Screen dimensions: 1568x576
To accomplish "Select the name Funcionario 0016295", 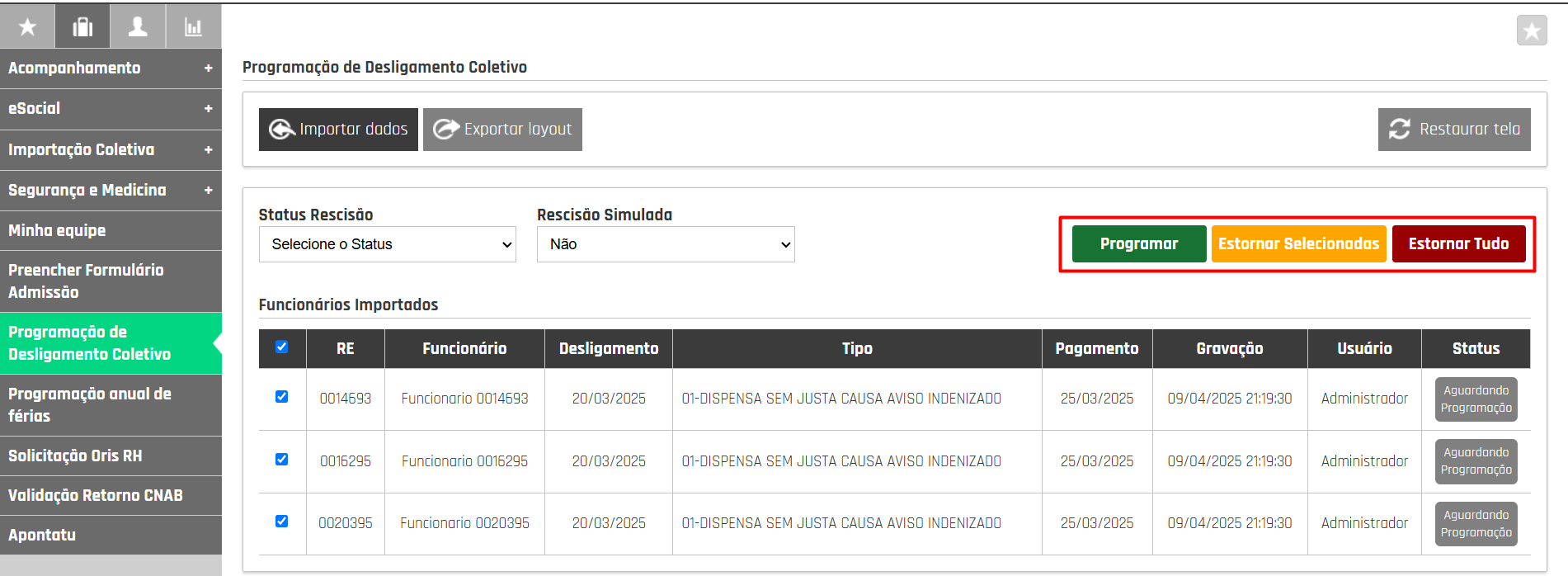I will click(465, 461).
